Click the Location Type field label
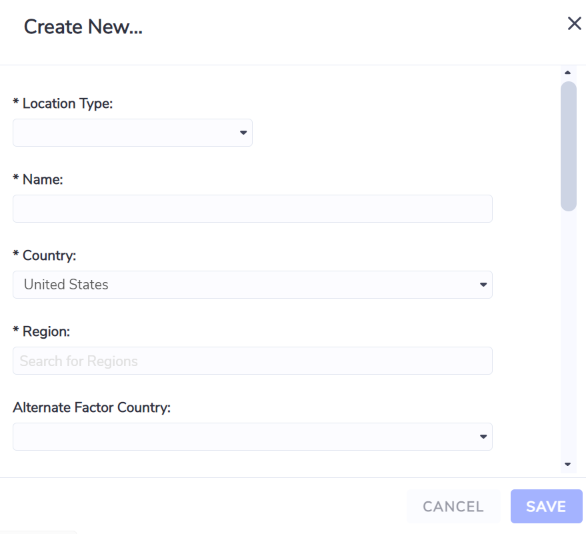 [63, 104]
